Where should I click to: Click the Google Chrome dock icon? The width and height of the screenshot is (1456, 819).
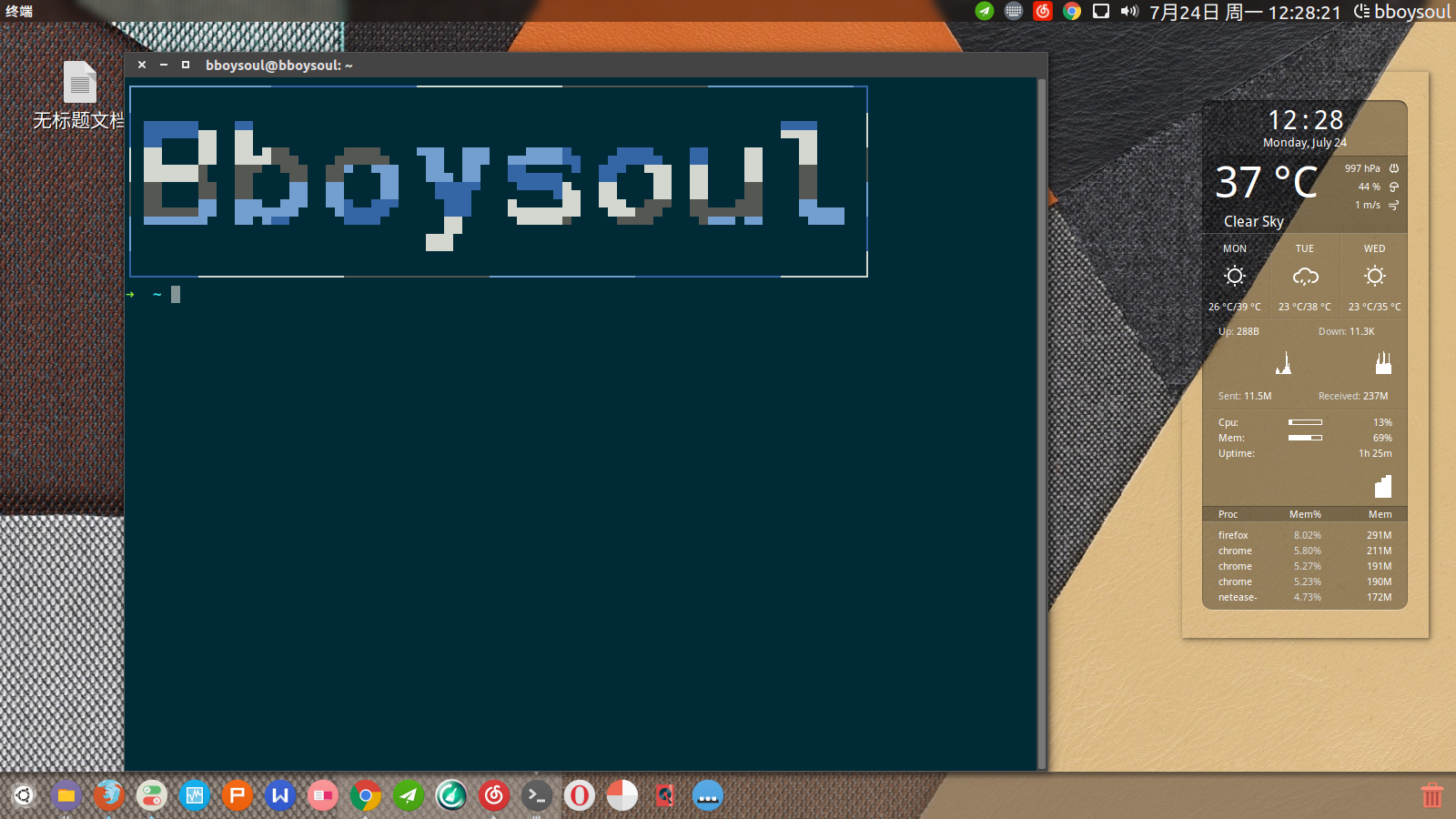coord(366,796)
